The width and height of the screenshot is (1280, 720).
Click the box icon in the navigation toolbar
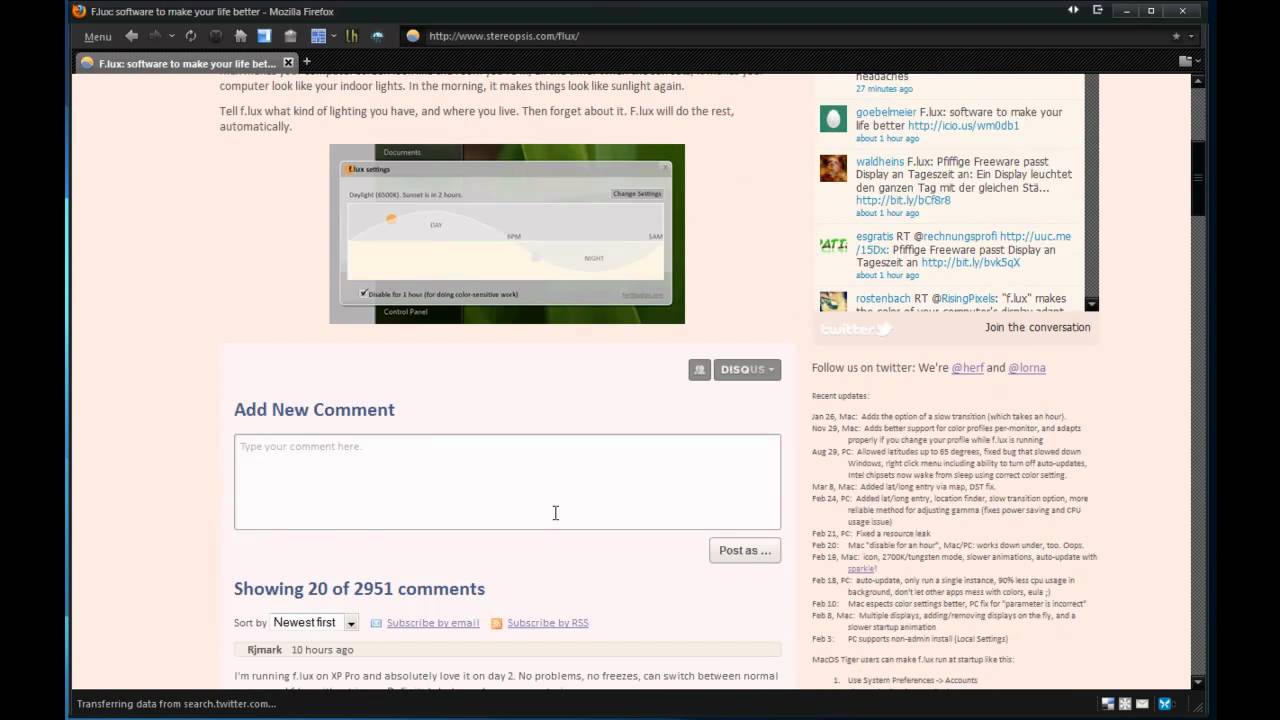pos(290,36)
